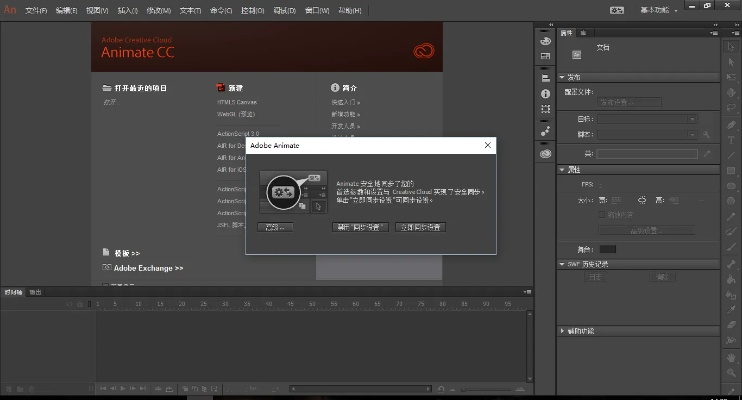Open the 文件(F) menu
The image size is (742, 400).
[36, 10]
